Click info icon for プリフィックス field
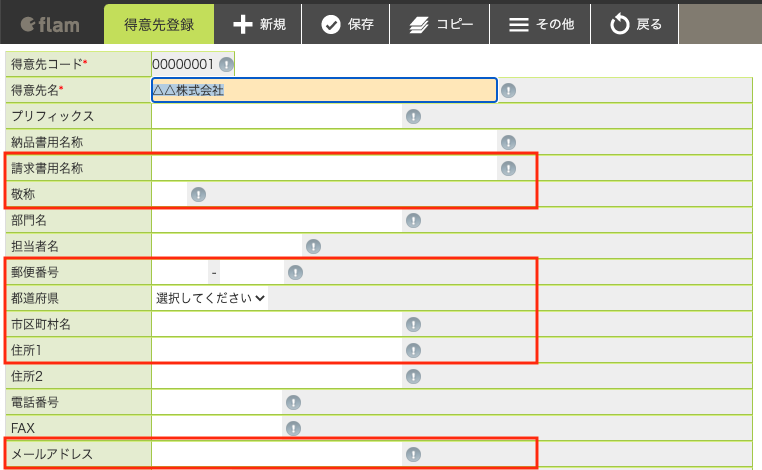 coord(413,117)
